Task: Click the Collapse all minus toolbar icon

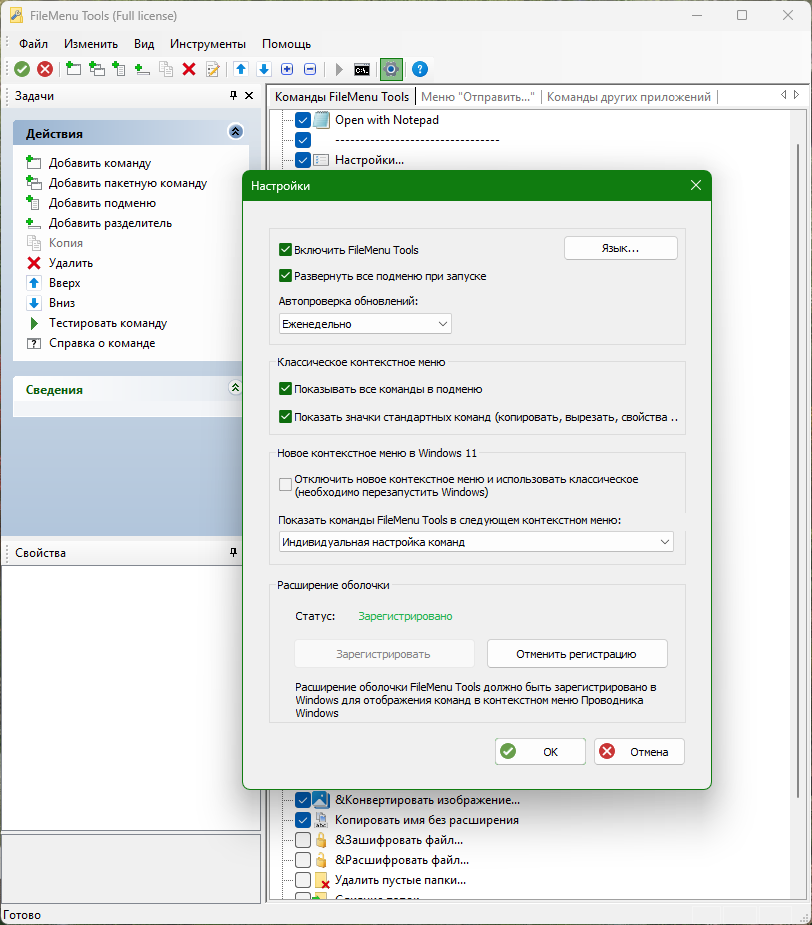Action: point(310,69)
